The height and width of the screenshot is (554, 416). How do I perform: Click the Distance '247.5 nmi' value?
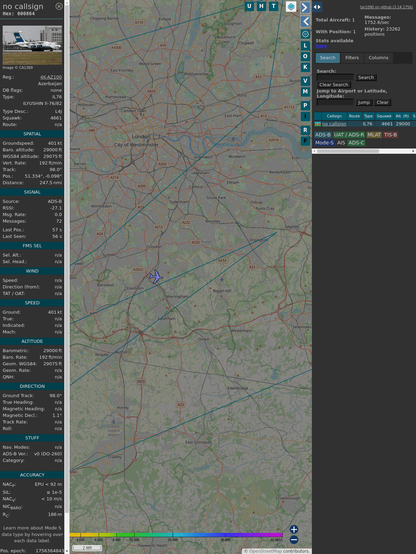[51, 183]
